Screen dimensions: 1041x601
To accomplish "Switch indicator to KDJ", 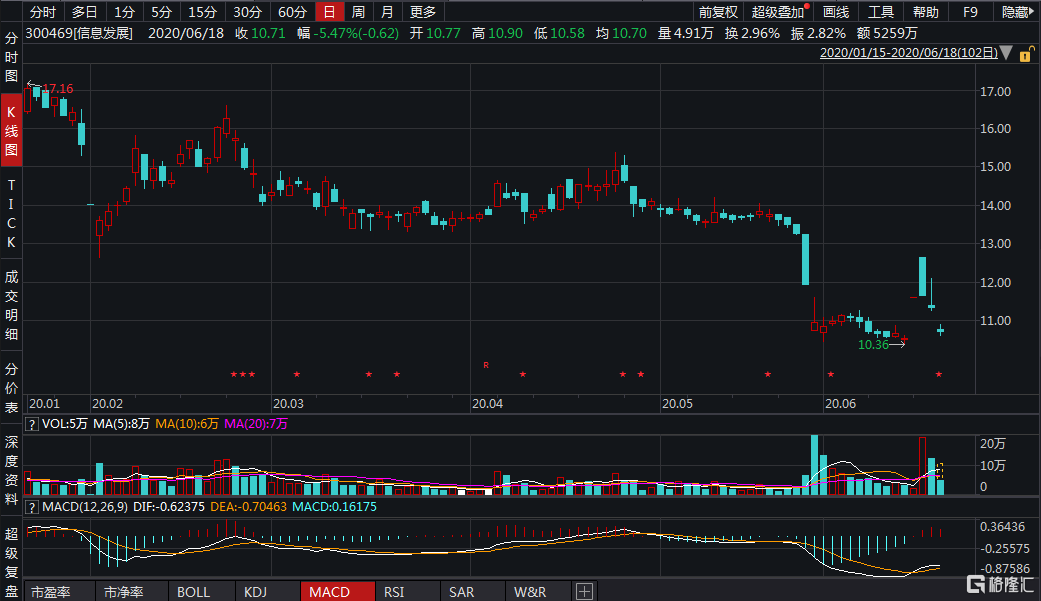I will 256,592.
